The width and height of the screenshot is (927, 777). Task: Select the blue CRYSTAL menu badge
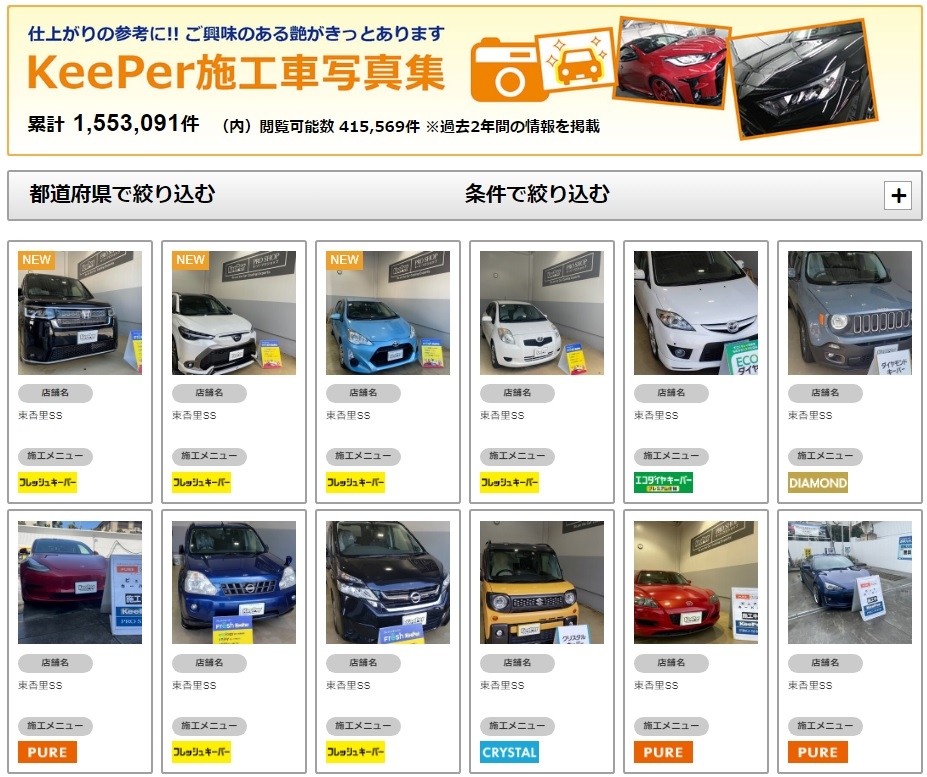[509, 752]
